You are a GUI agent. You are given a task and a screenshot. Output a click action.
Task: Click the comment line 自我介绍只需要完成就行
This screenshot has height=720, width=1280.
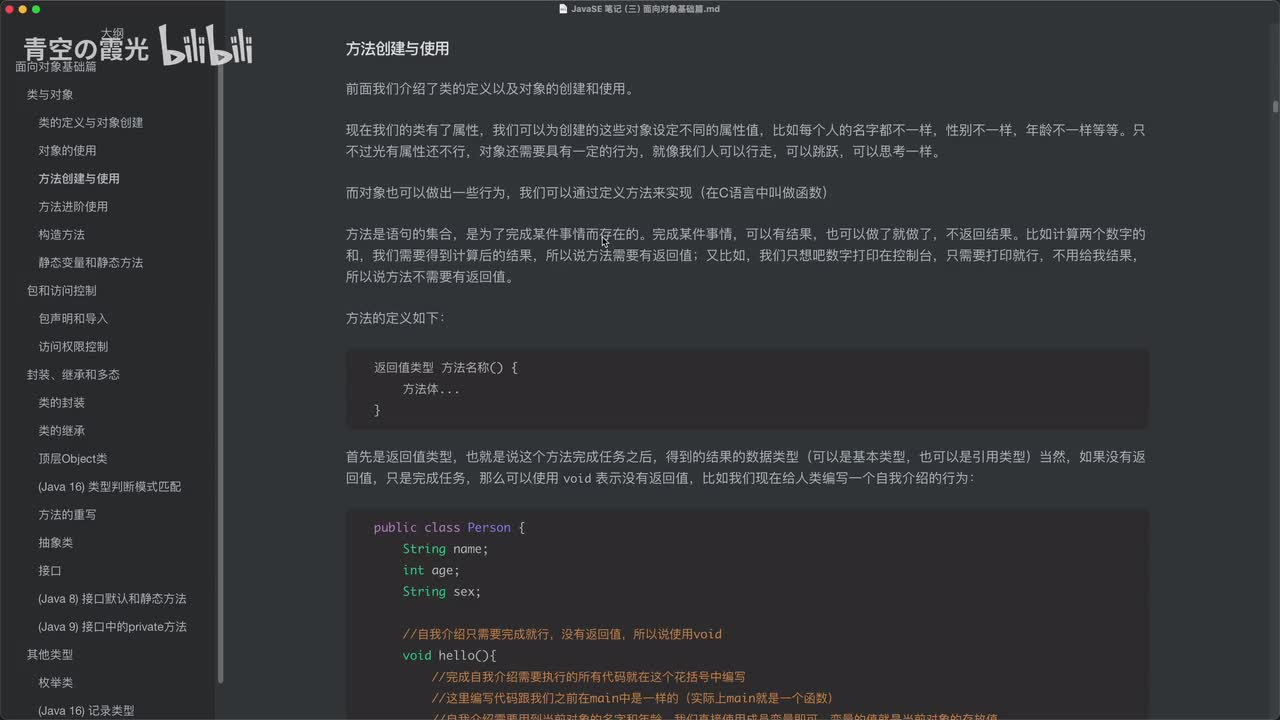click(562, 634)
